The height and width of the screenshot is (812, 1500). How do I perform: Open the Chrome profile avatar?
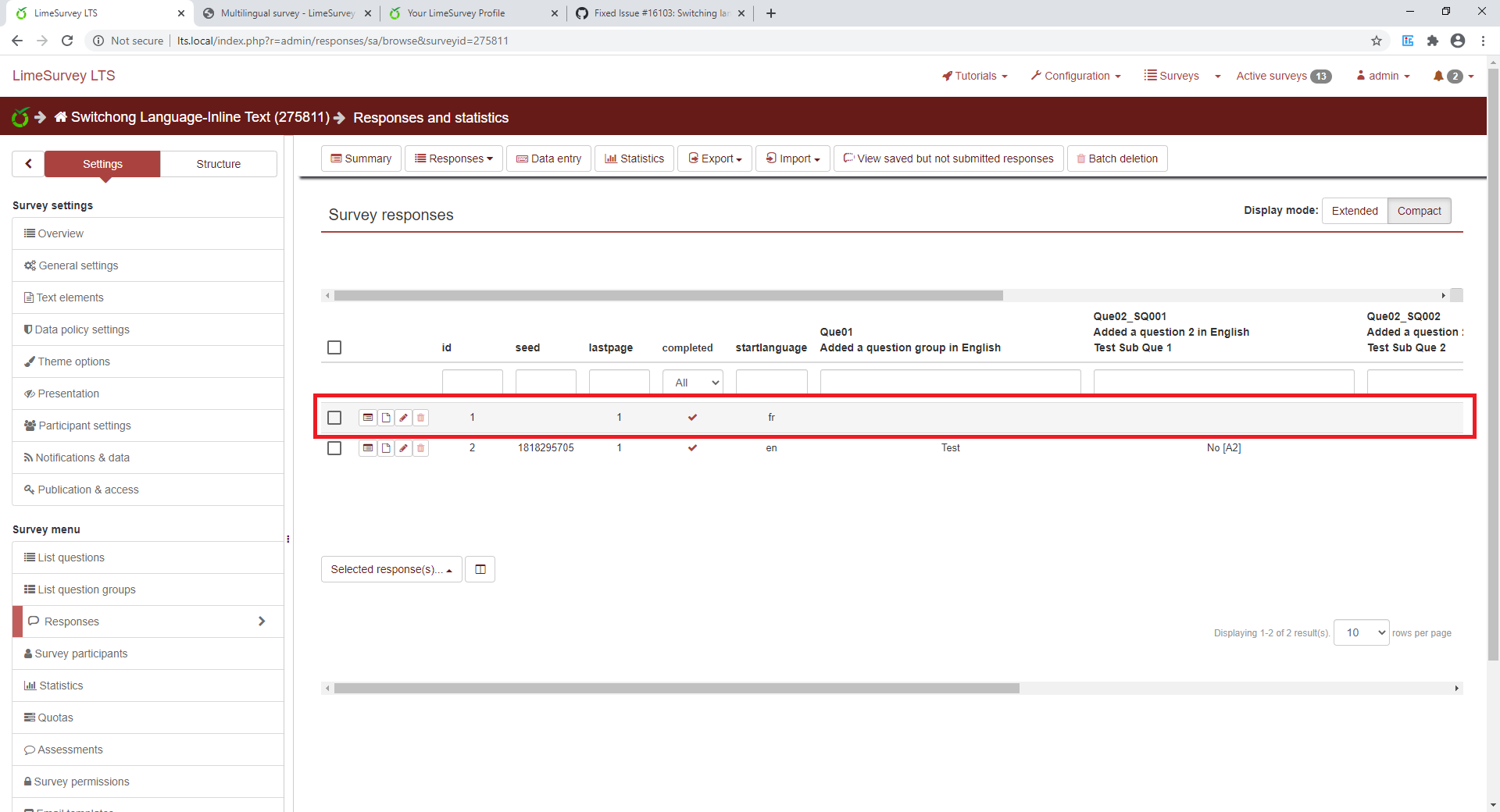click(x=1458, y=41)
